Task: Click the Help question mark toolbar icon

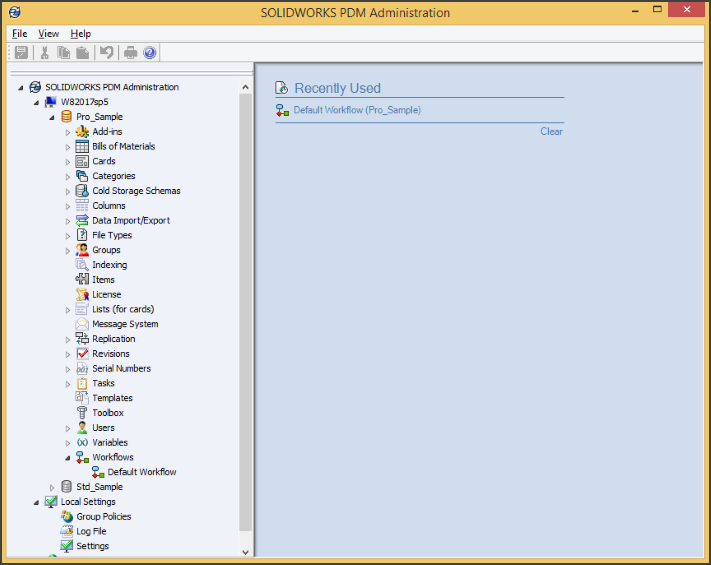Action: (x=150, y=53)
